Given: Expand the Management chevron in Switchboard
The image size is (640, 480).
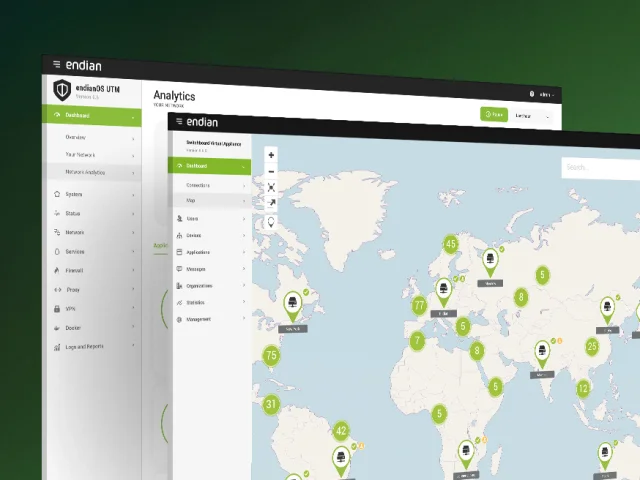Looking at the screenshot, I should click(x=244, y=318).
